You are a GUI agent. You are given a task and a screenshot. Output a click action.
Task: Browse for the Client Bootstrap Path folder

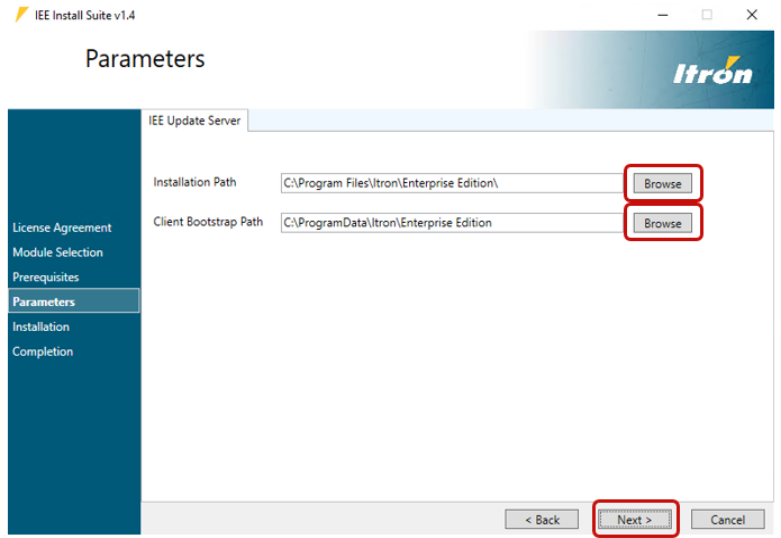(x=662, y=223)
